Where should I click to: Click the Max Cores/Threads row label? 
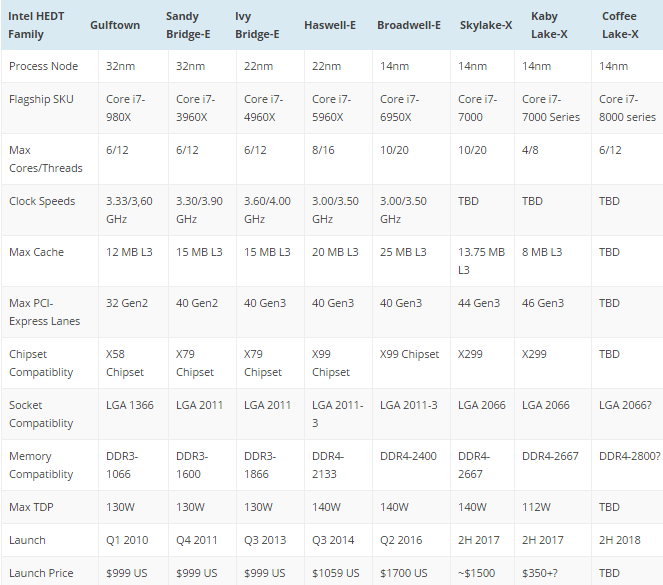(x=46, y=159)
